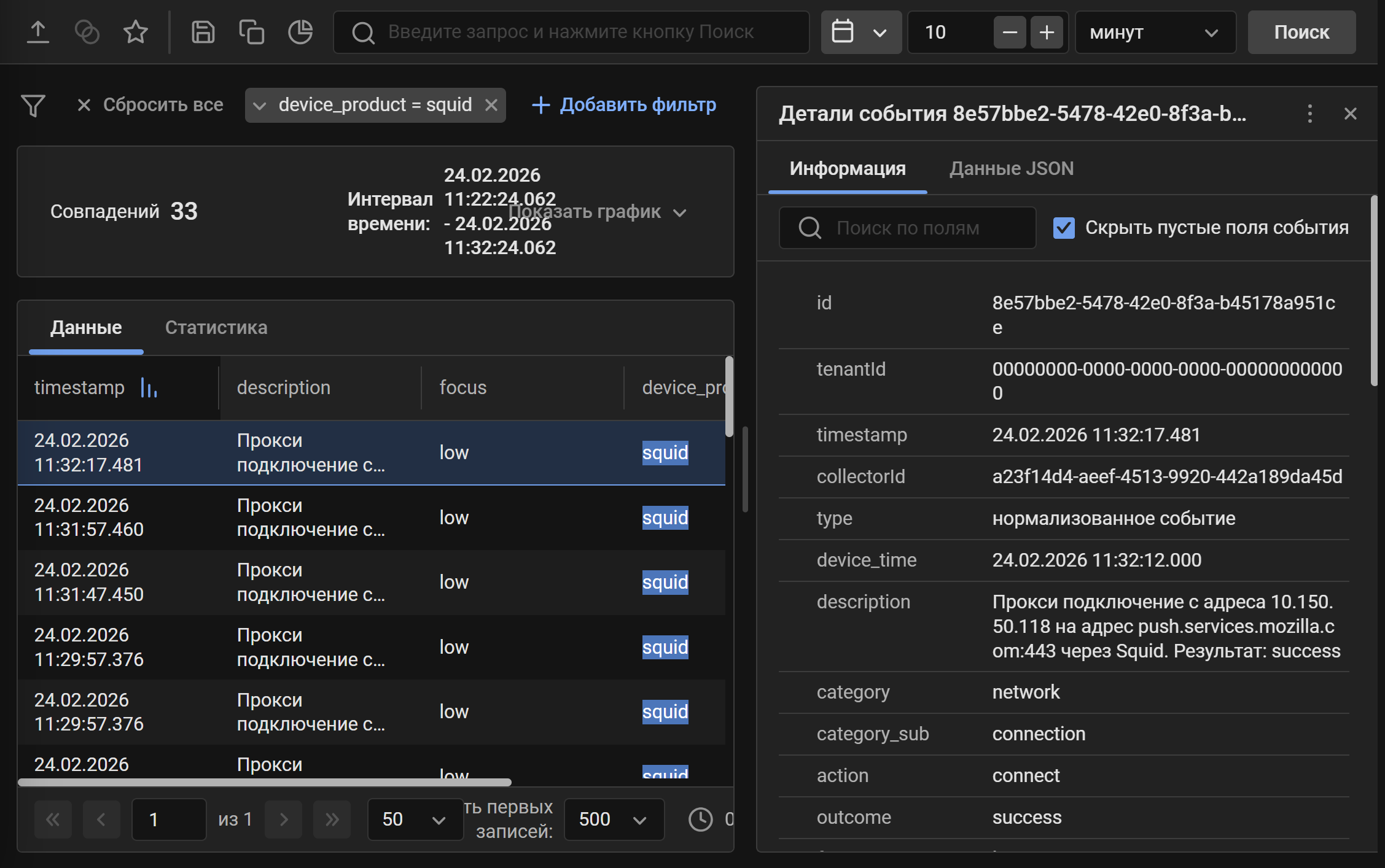Click the Добавить фильтр link

(624, 106)
